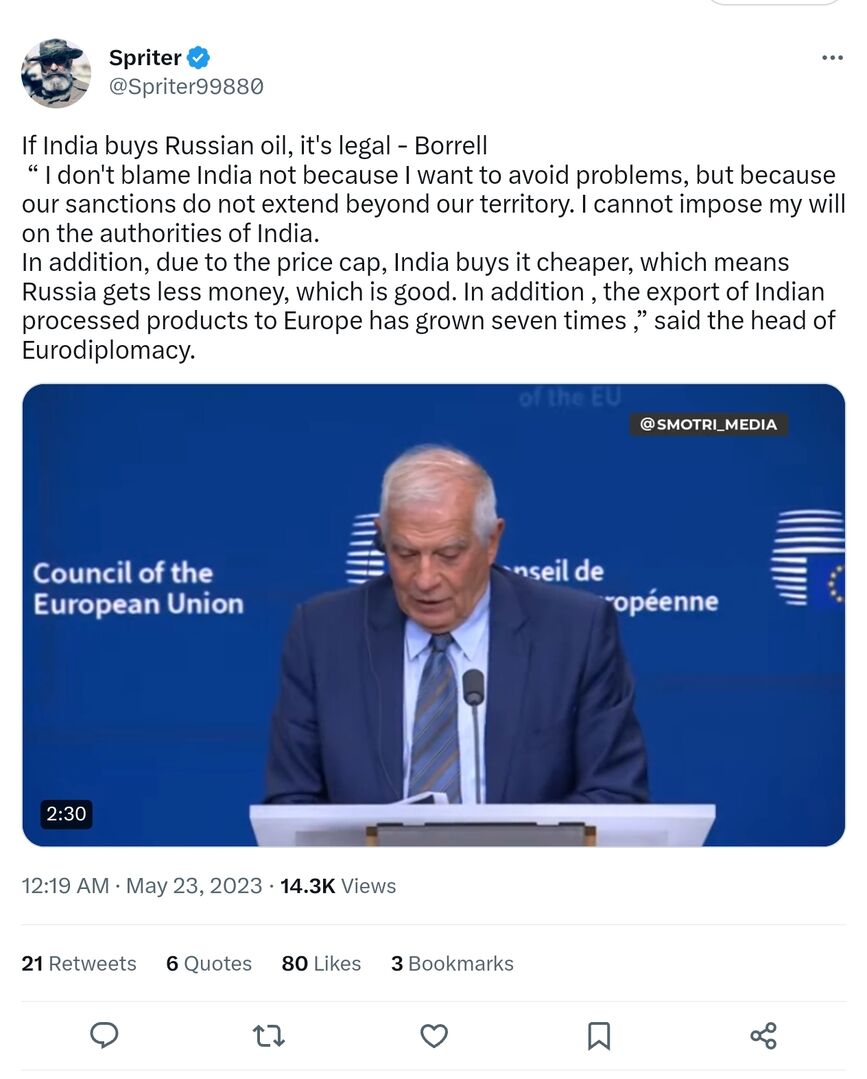Click the @Spriter99880 handle
This screenshot has height=1079, width=867.
point(186,87)
